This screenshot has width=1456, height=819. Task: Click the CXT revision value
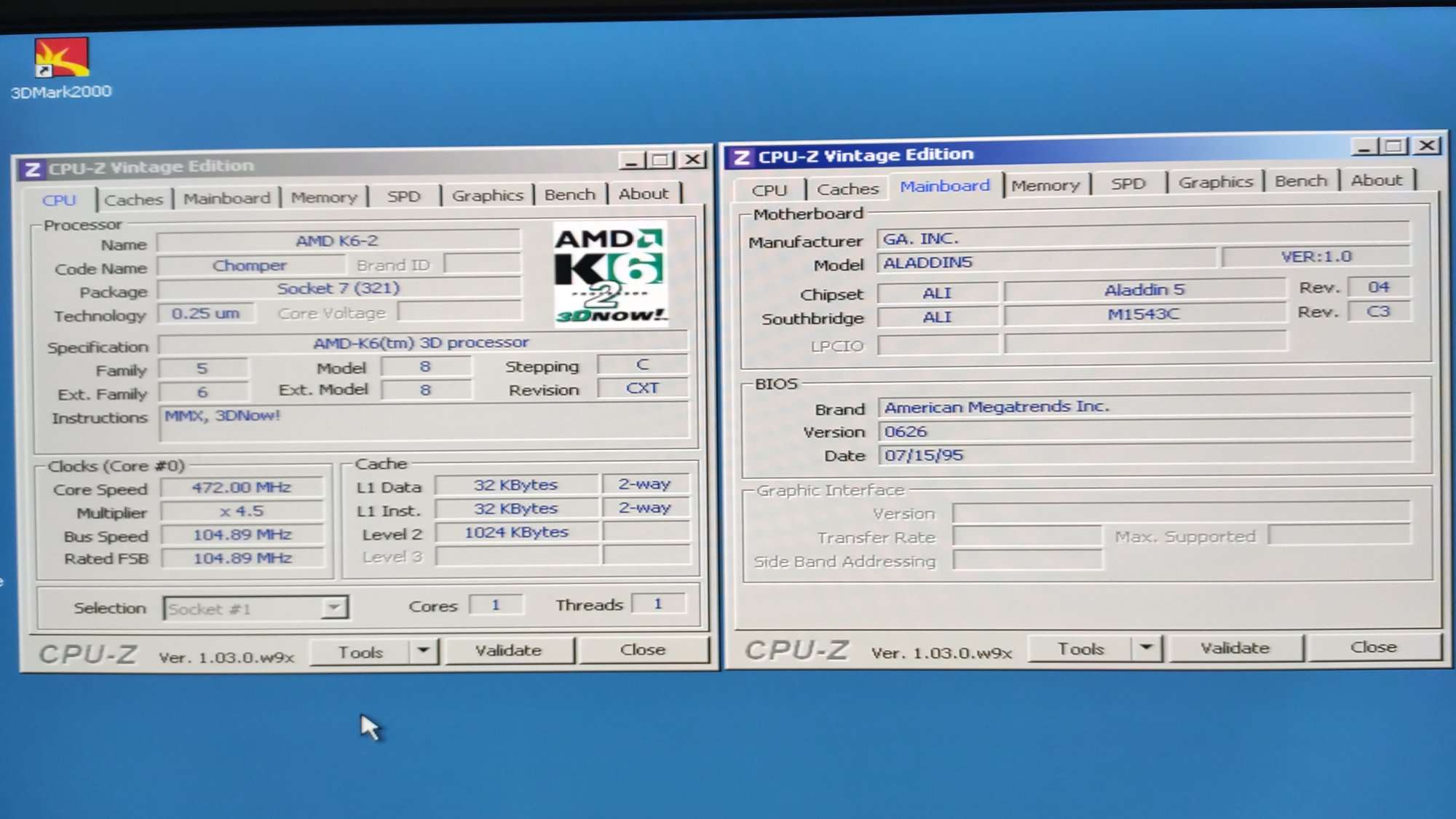tap(642, 388)
